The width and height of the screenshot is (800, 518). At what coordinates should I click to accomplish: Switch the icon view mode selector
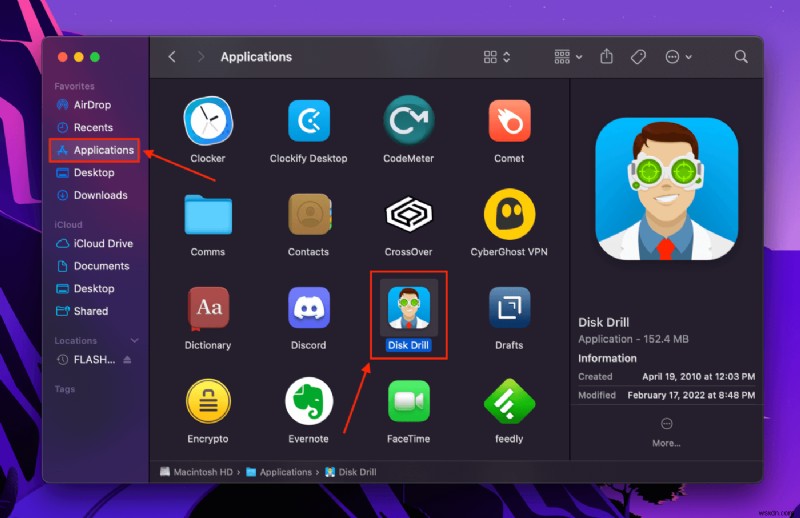(496, 57)
